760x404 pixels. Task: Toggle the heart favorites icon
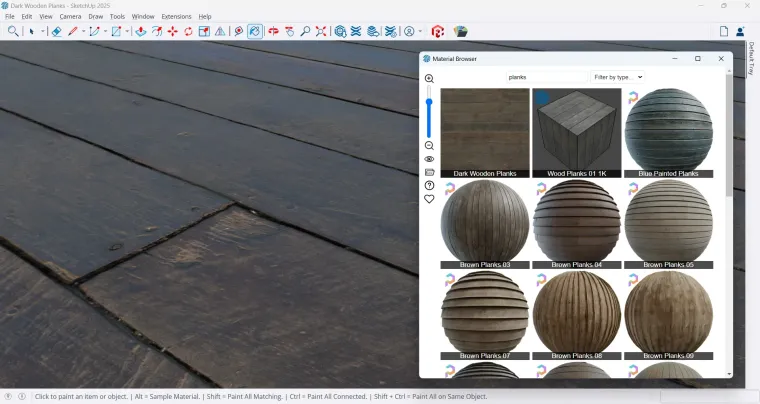(429, 199)
